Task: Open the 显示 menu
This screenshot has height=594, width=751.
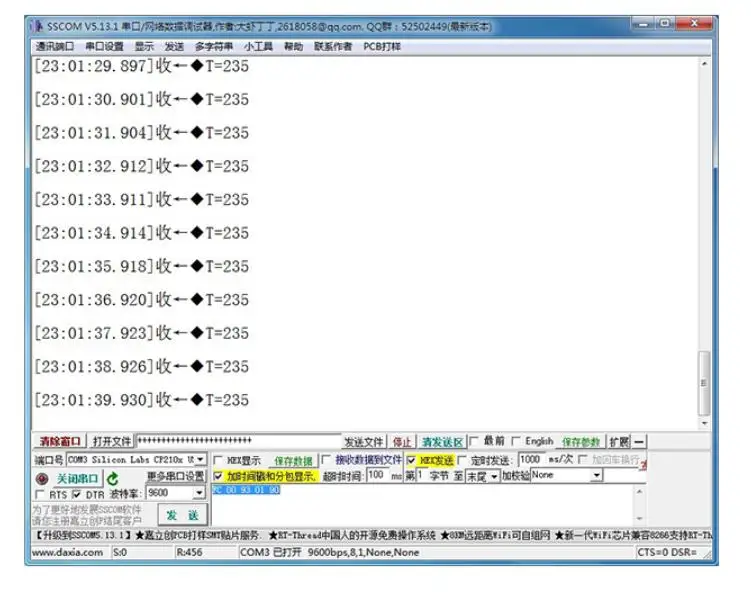Action: (144, 46)
